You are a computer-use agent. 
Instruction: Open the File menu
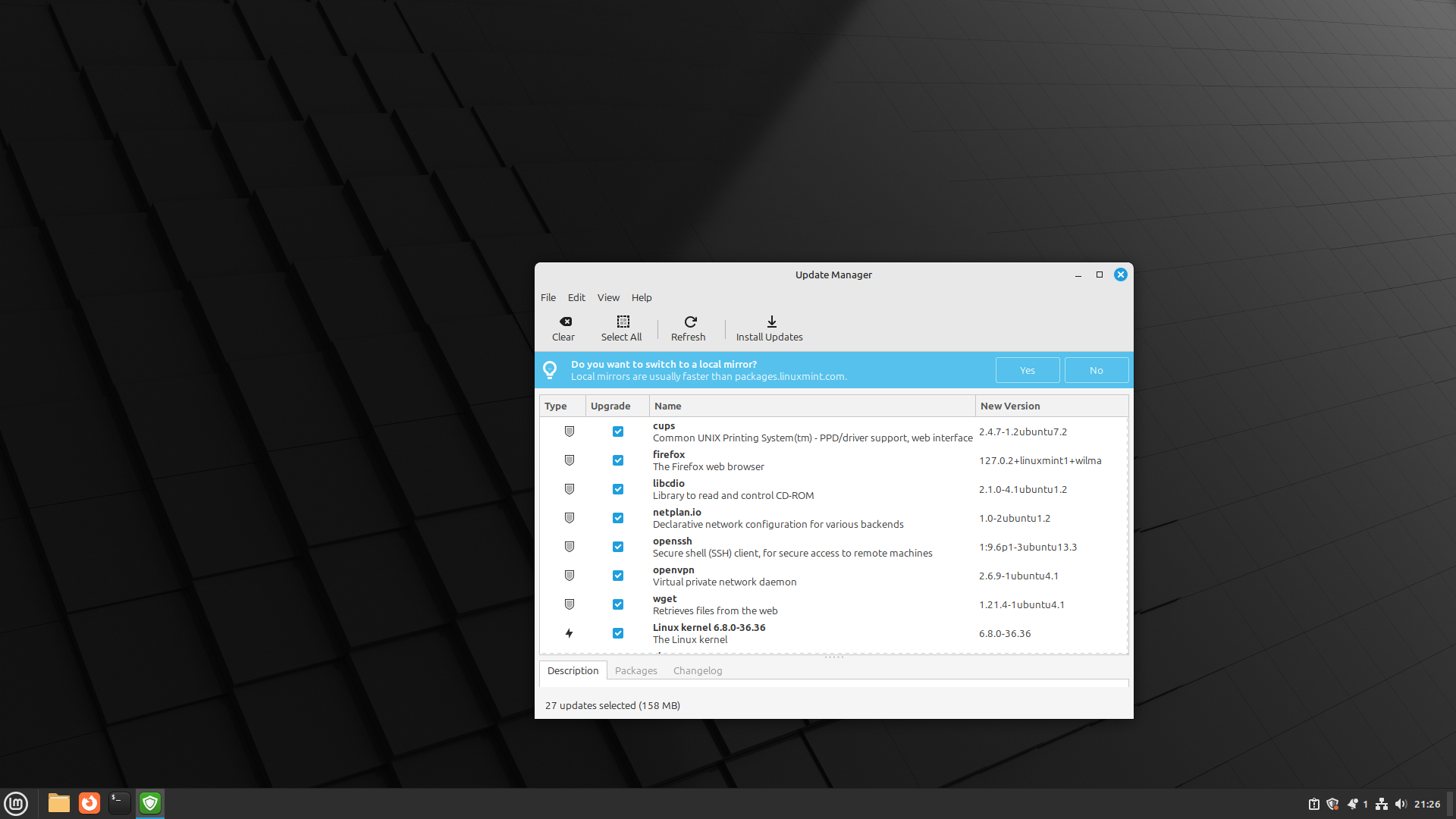(x=548, y=297)
